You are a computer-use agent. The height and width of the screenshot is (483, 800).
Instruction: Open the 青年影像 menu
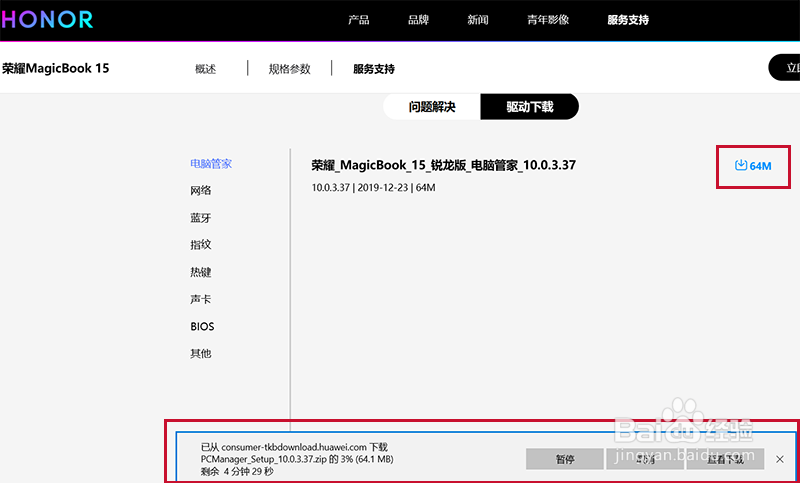click(548, 20)
